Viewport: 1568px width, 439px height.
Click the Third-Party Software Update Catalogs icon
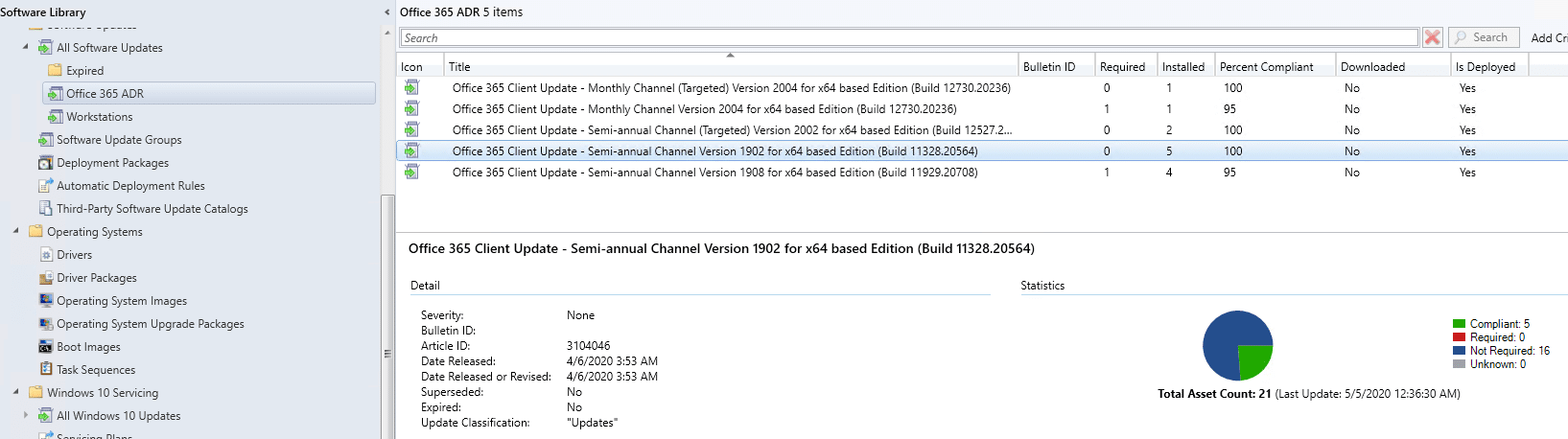[46, 209]
